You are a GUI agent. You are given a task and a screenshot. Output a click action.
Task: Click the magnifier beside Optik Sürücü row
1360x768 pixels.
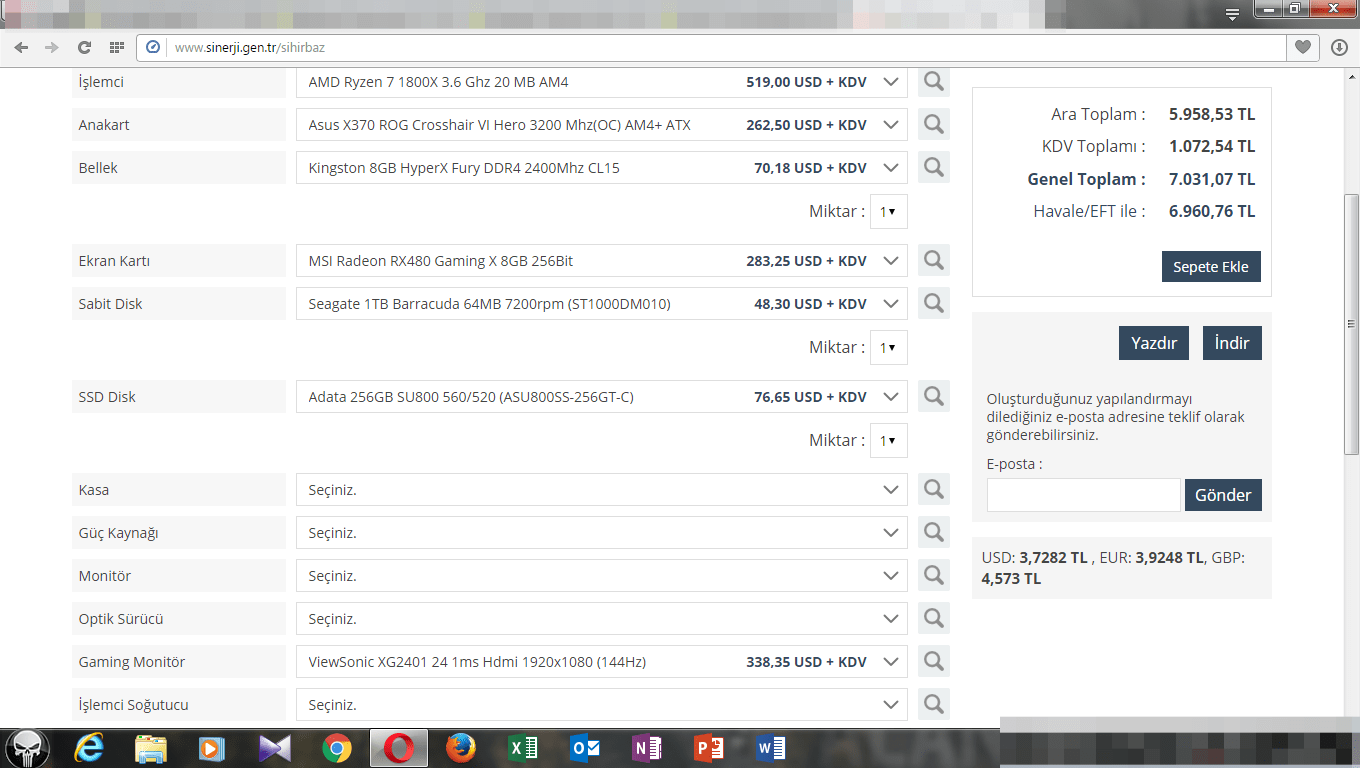(x=934, y=619)
